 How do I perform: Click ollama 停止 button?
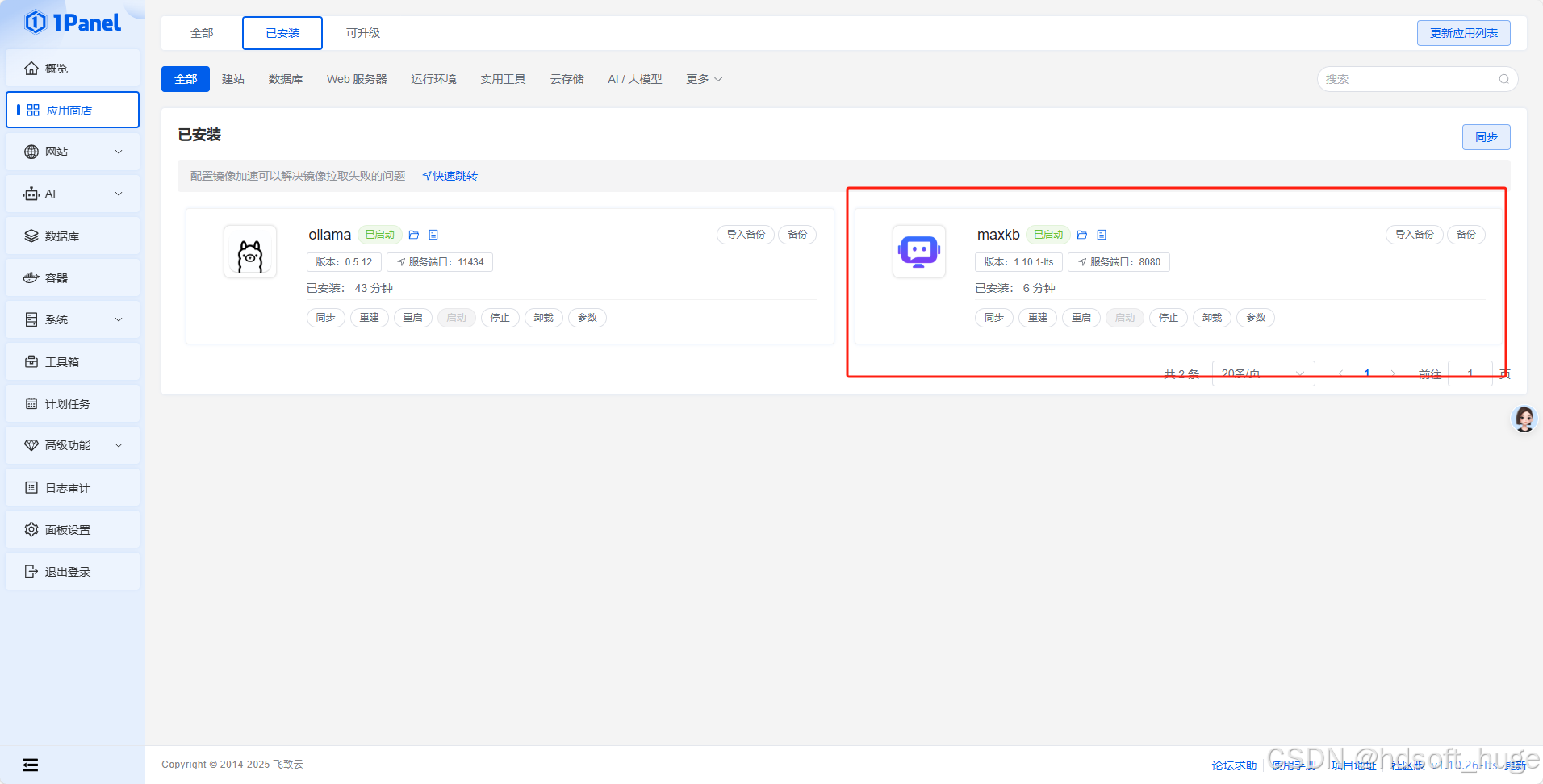(500, 318)
